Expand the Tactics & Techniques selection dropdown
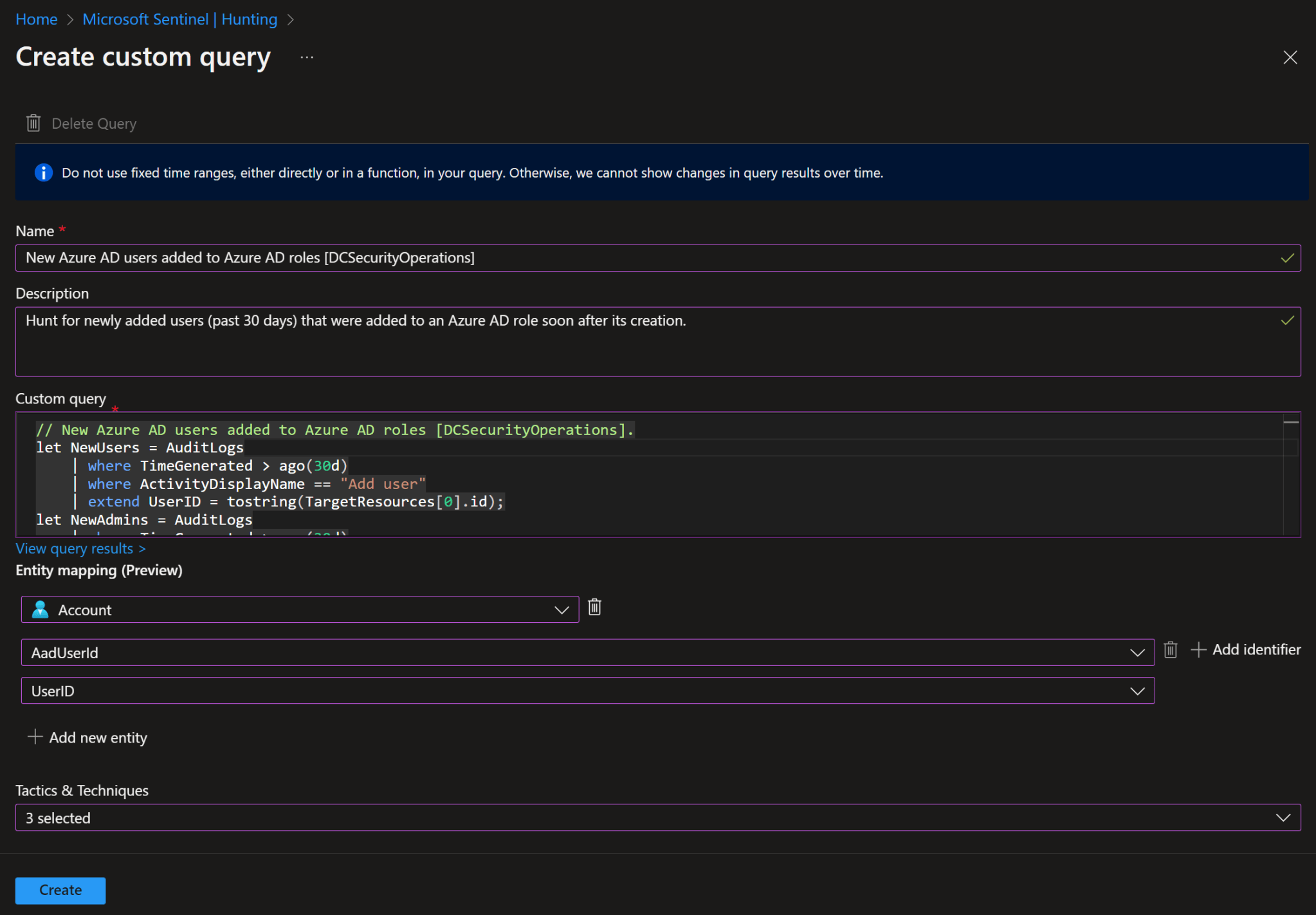This screenshot has width=1316, height=915. (x=1284, y=817)
